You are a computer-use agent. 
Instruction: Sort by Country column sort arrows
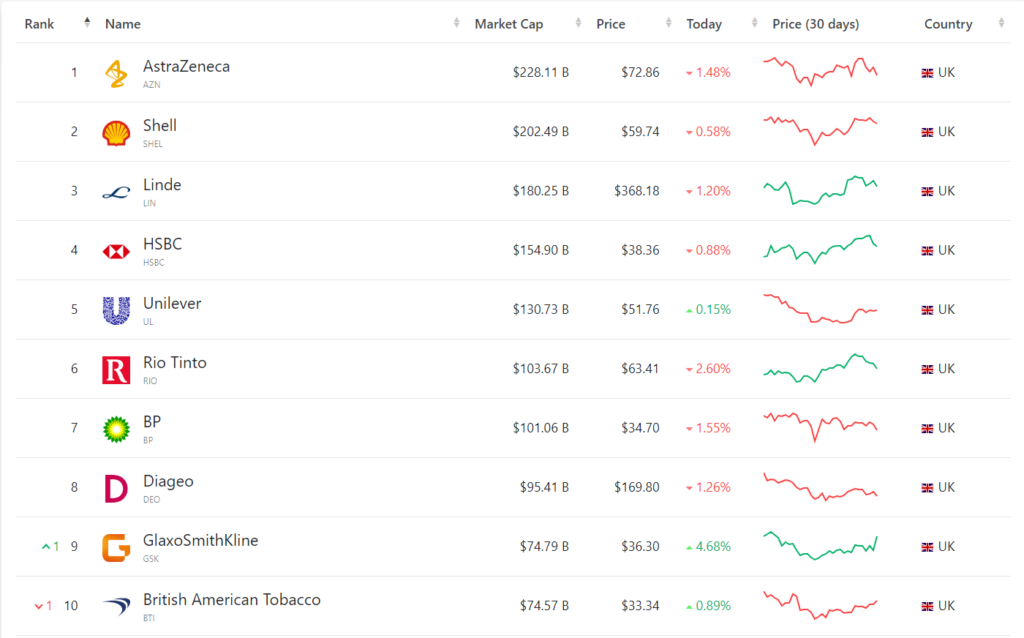click(1001, 23)
